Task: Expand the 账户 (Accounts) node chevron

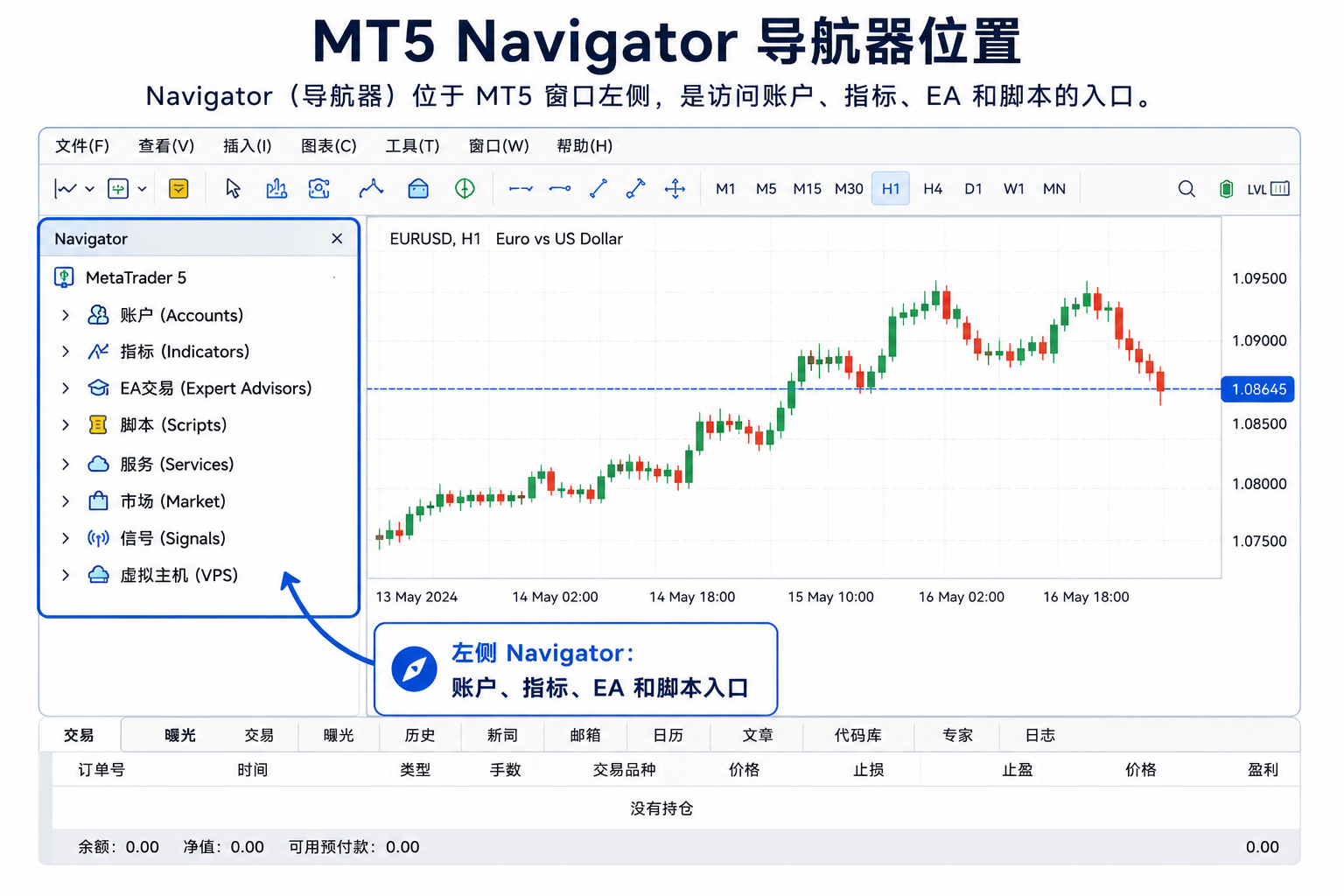Action: coord(66,315)
